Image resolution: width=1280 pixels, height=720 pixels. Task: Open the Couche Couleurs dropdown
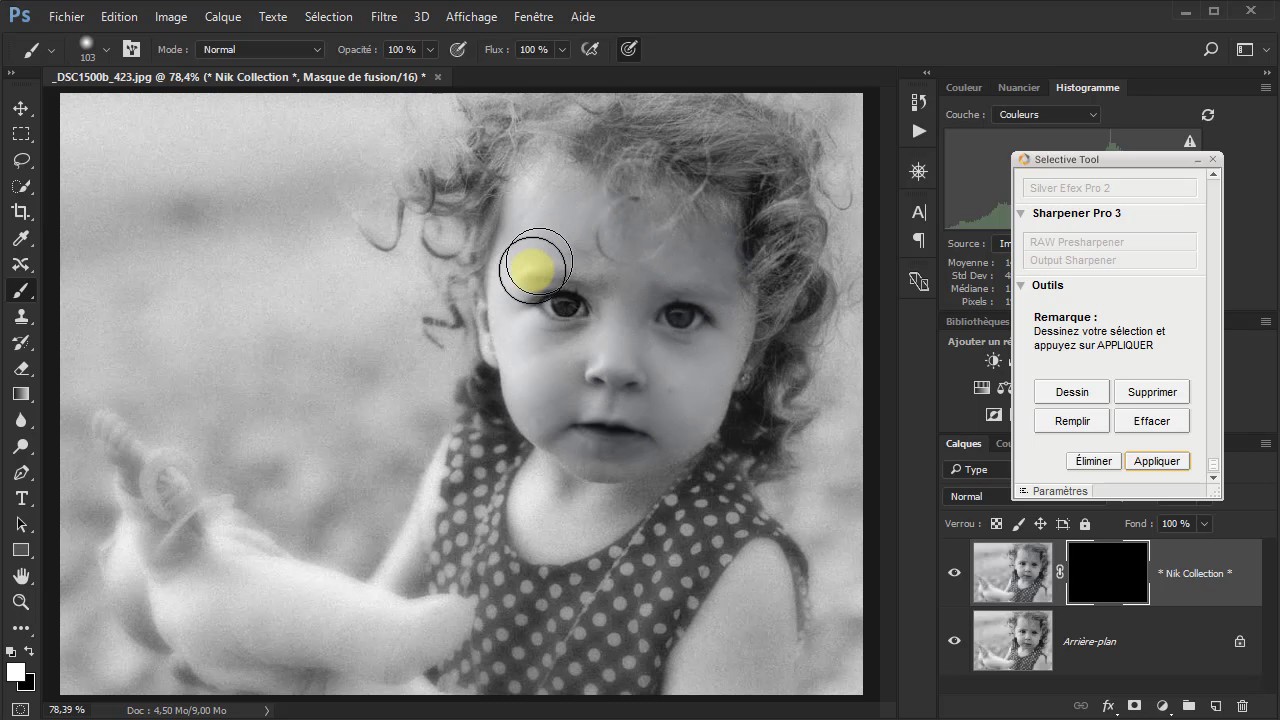click(x=1046, y=115)
